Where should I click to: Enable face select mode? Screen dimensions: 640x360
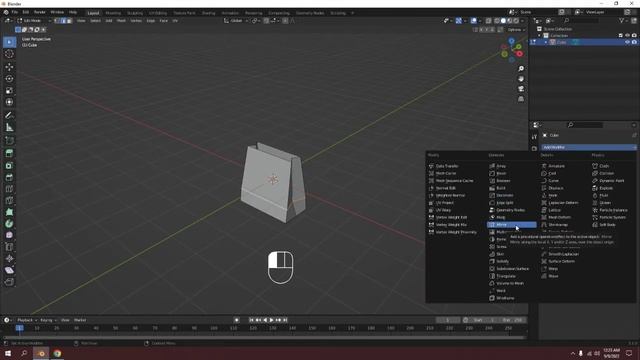pos(69,20)
